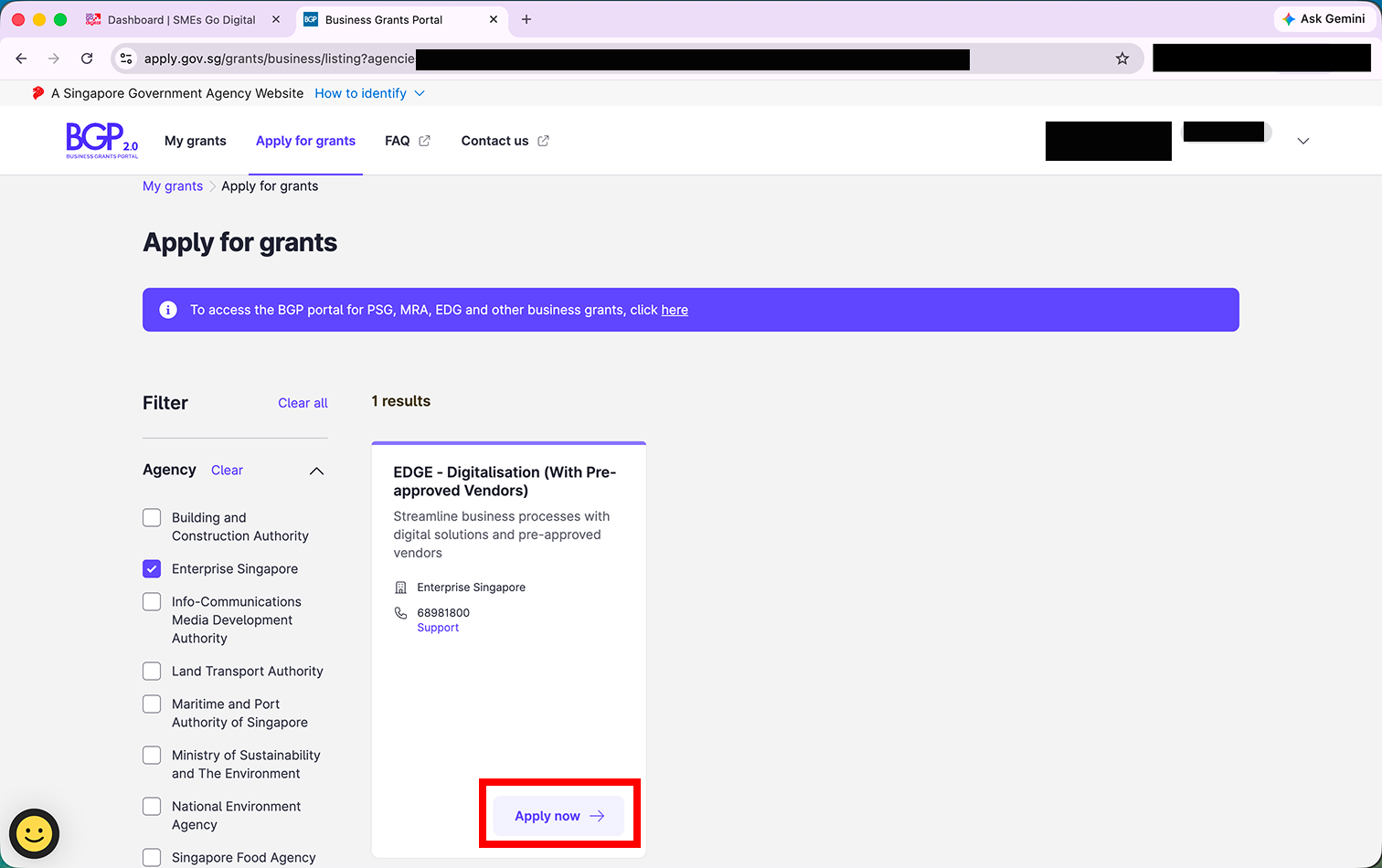The width and height of the screenshot is (1382, 868).
Task: Click Apply now on EDGE Digitalisation card
Action: (558, 816)
